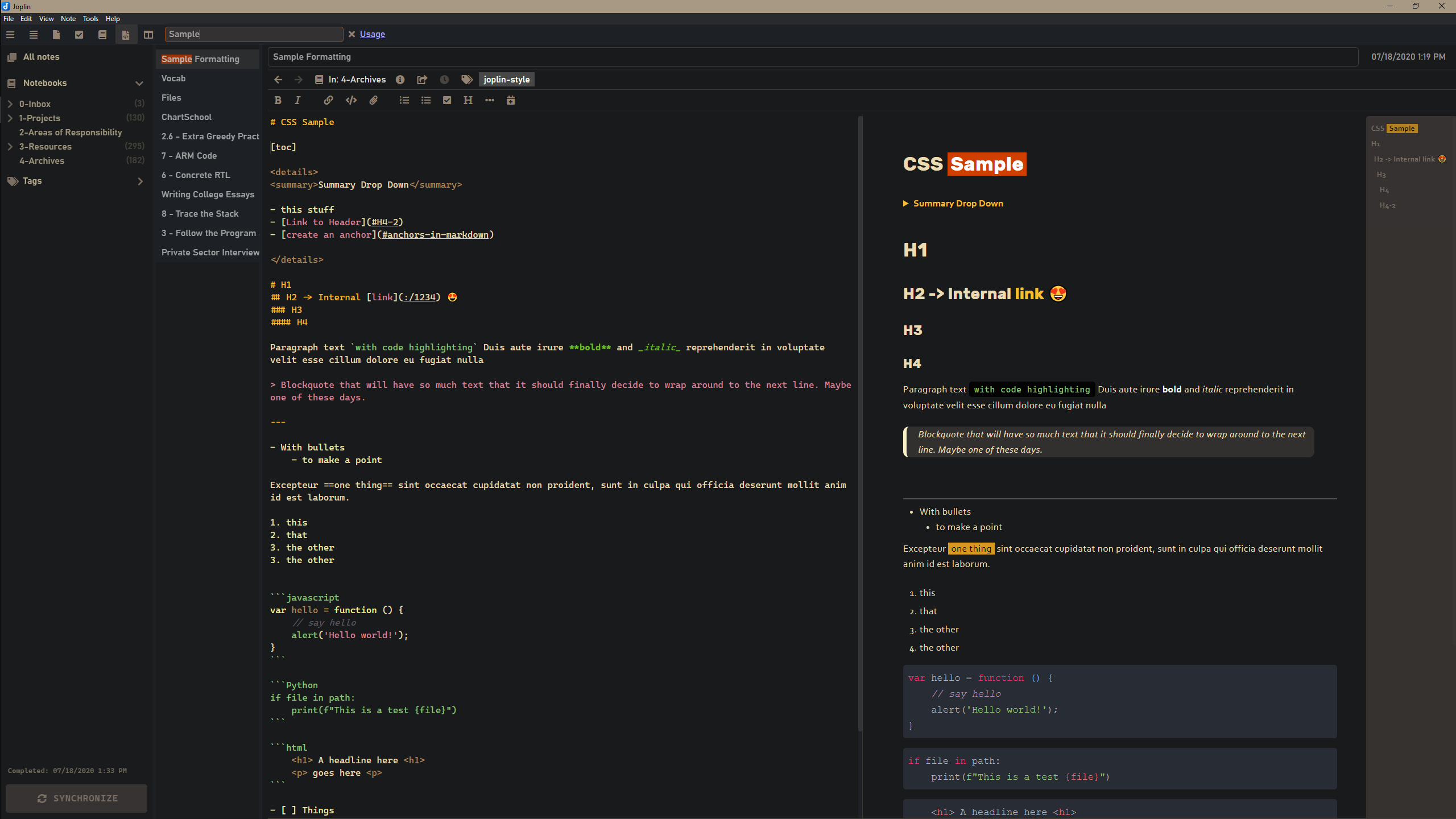Enable the note sharing option
Viewport: 1456px width, 819px height.
click(421, 79)
